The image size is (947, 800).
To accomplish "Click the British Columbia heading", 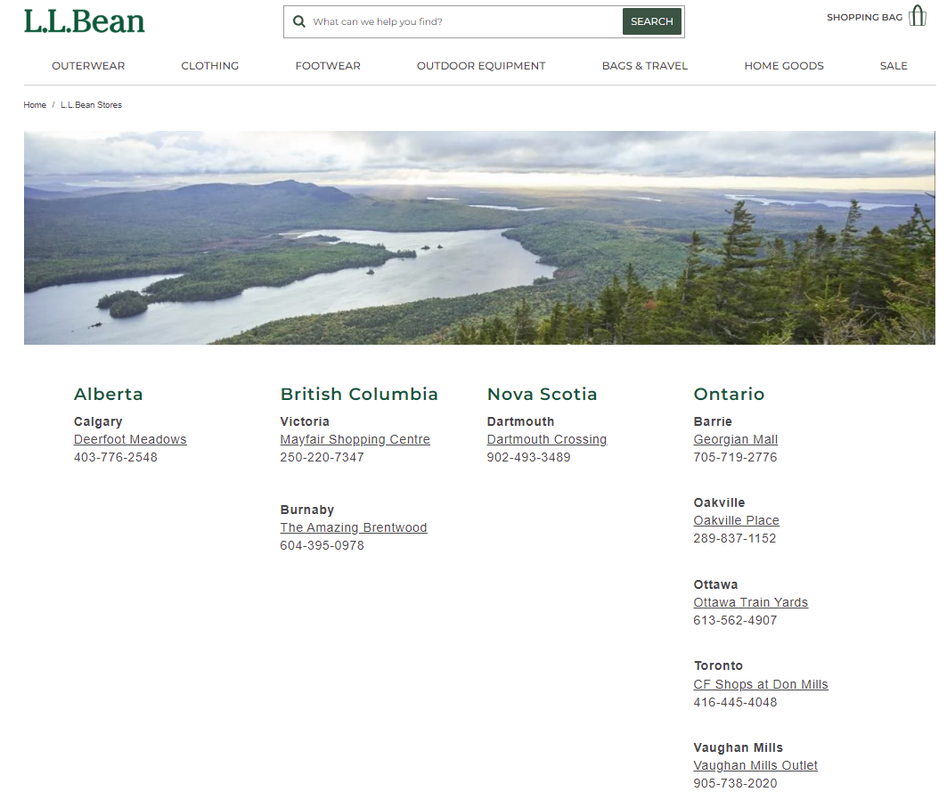I will pyautogui.click(x=359, y=394).
